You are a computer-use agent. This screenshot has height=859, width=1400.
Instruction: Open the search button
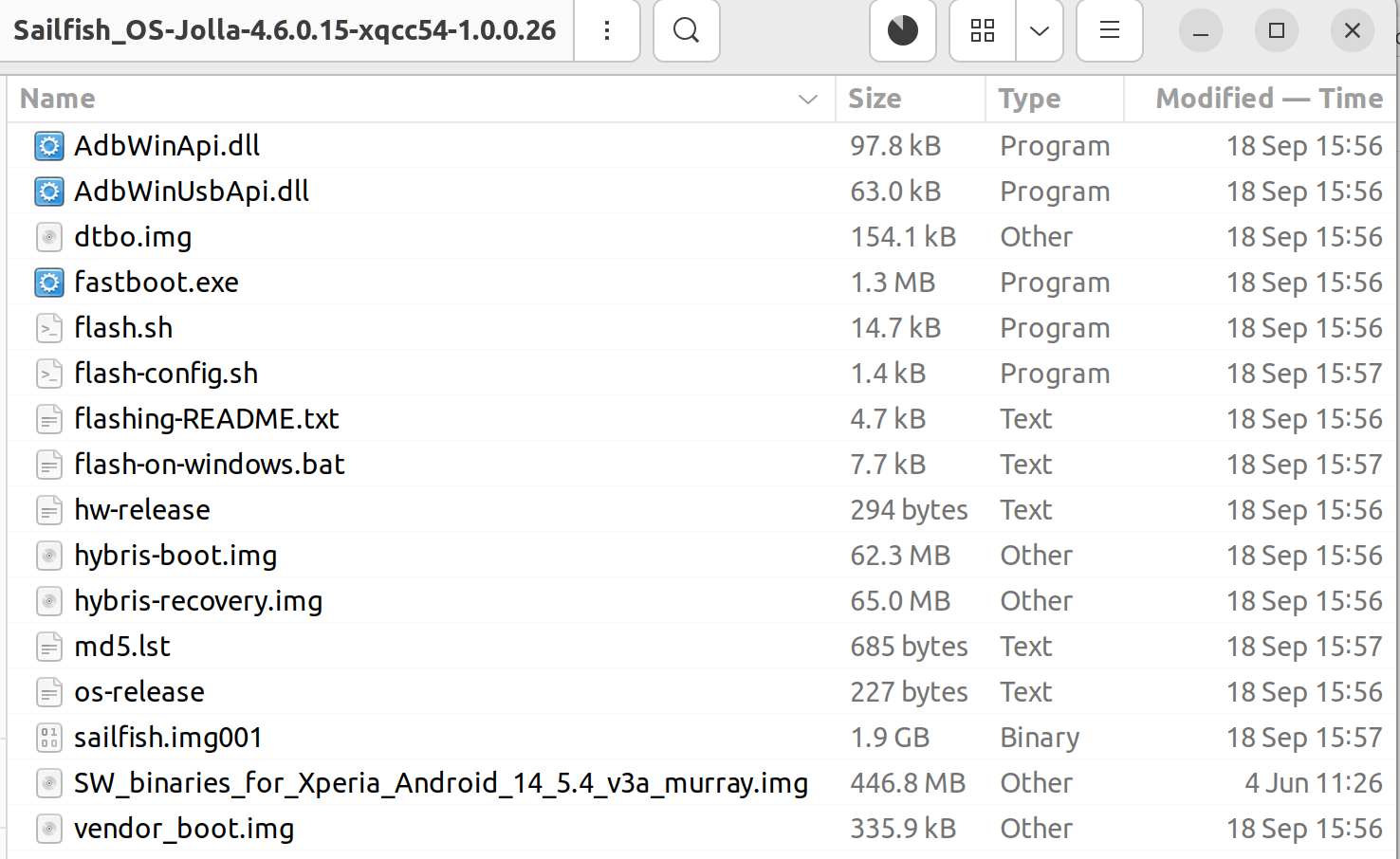coord(686,30)
